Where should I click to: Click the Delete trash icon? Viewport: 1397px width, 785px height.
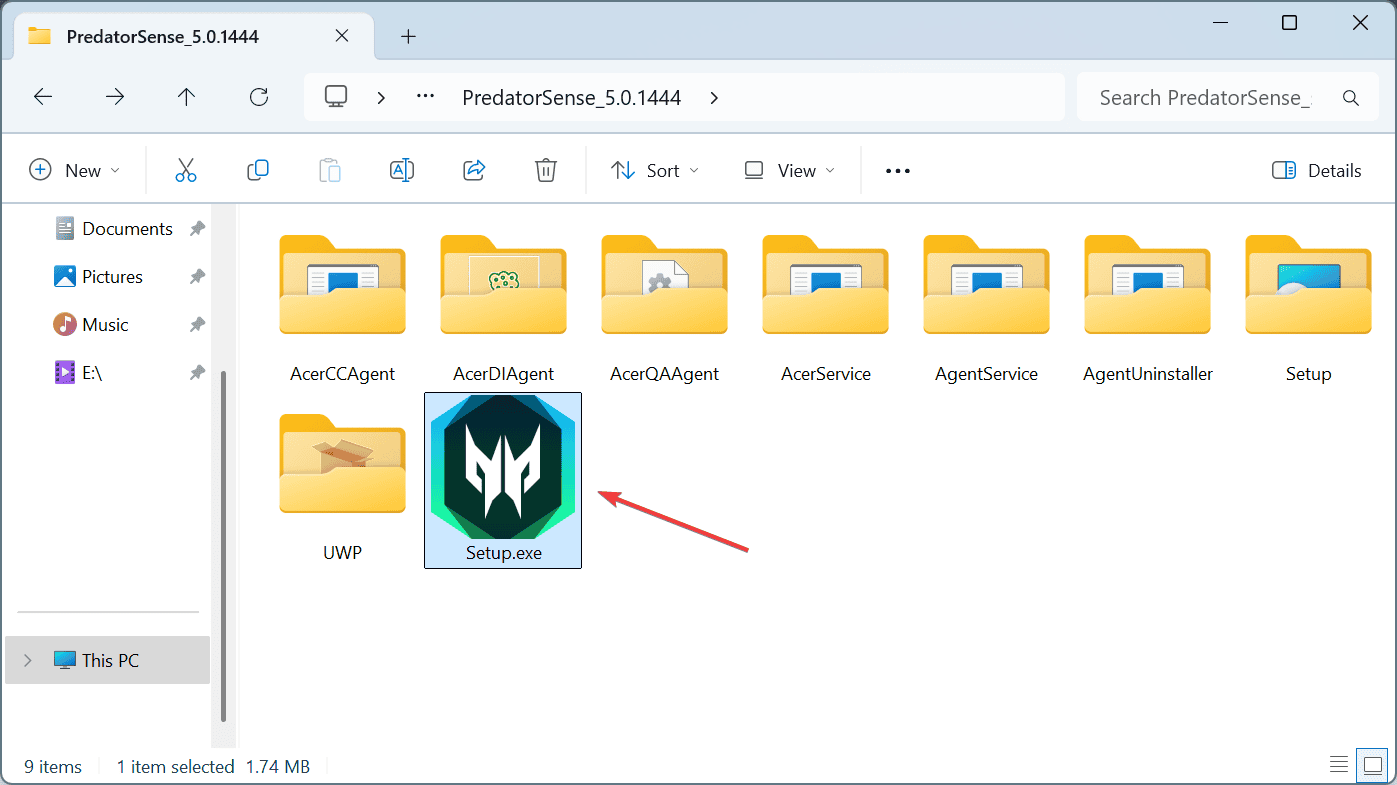click(546, 170)
